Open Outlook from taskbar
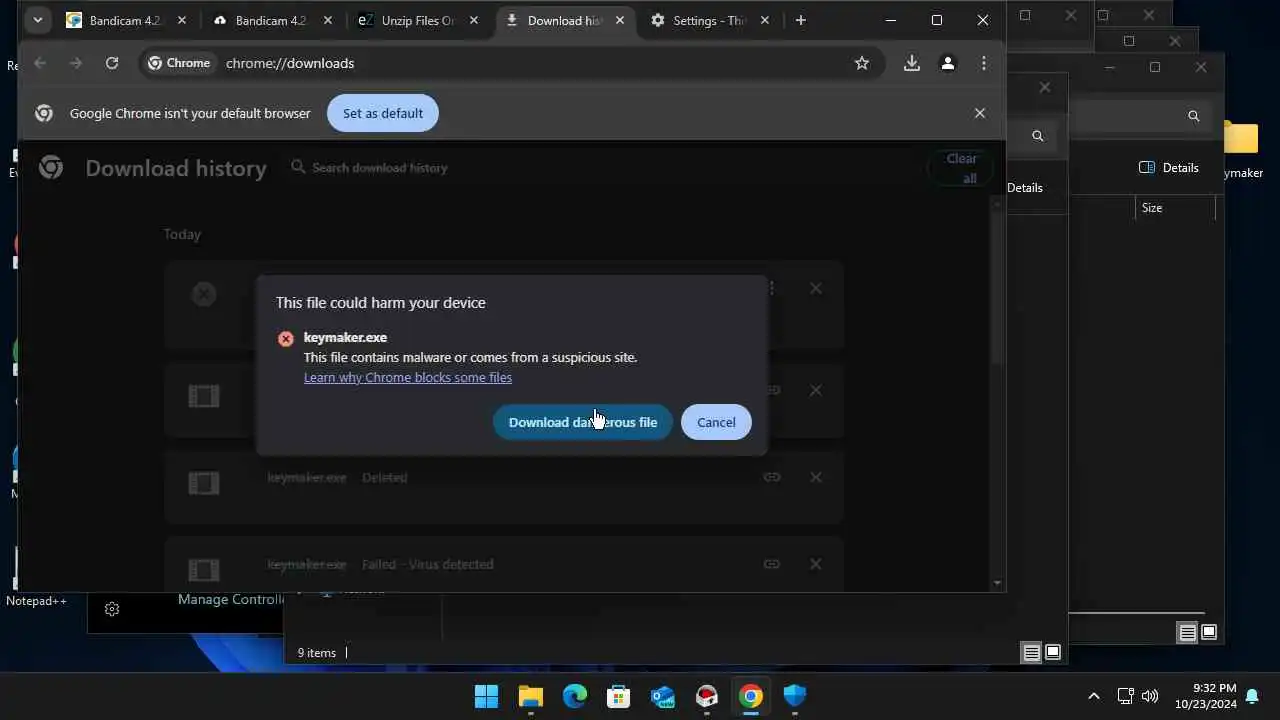The width and height of the screenshot is (1280, 720). 663,696
